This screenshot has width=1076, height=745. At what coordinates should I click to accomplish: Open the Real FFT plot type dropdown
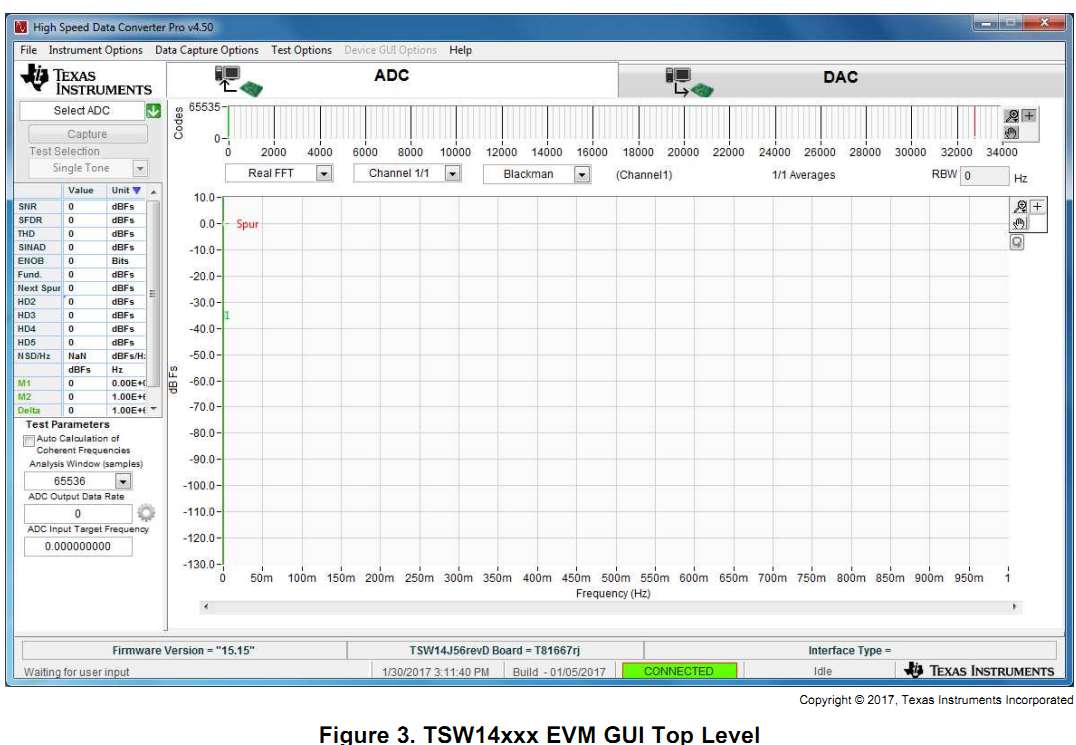(x=323, y=174)
